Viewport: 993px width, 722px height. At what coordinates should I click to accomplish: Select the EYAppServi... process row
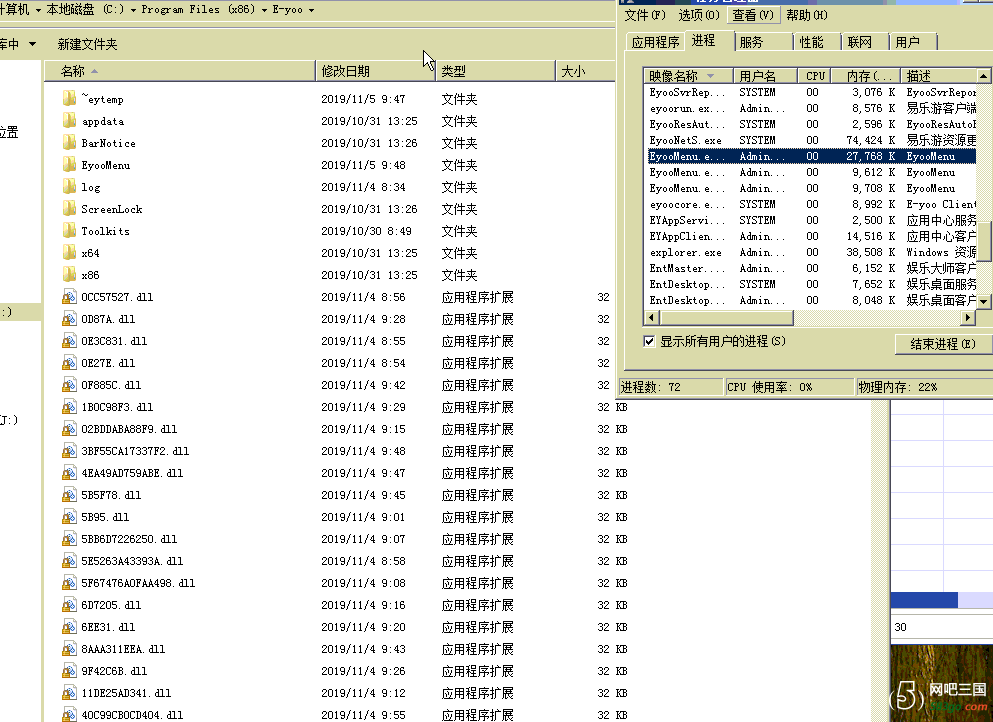812,220
